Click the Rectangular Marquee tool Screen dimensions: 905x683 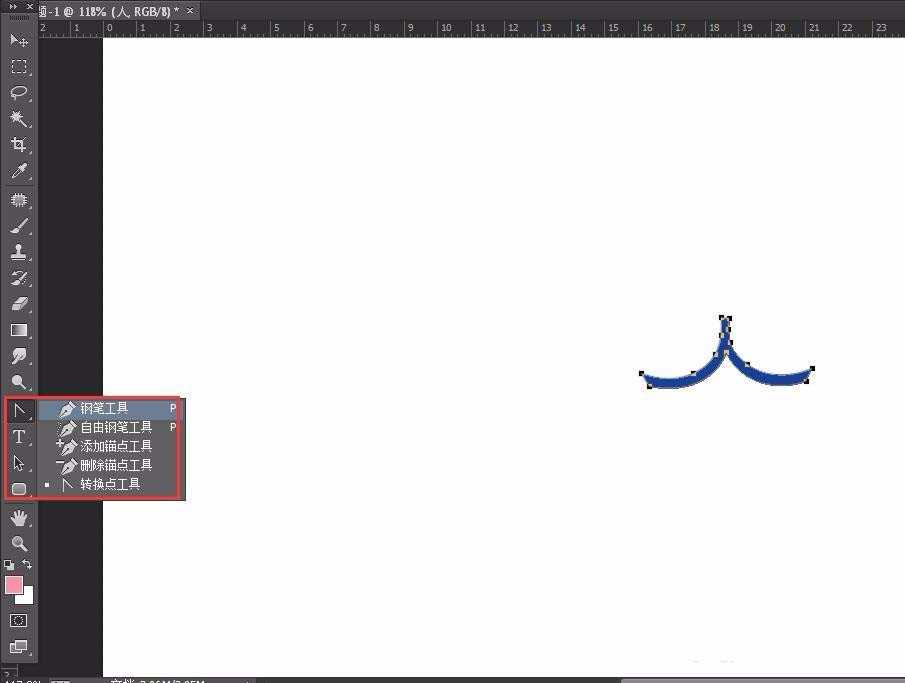click(x=18, y=67)
